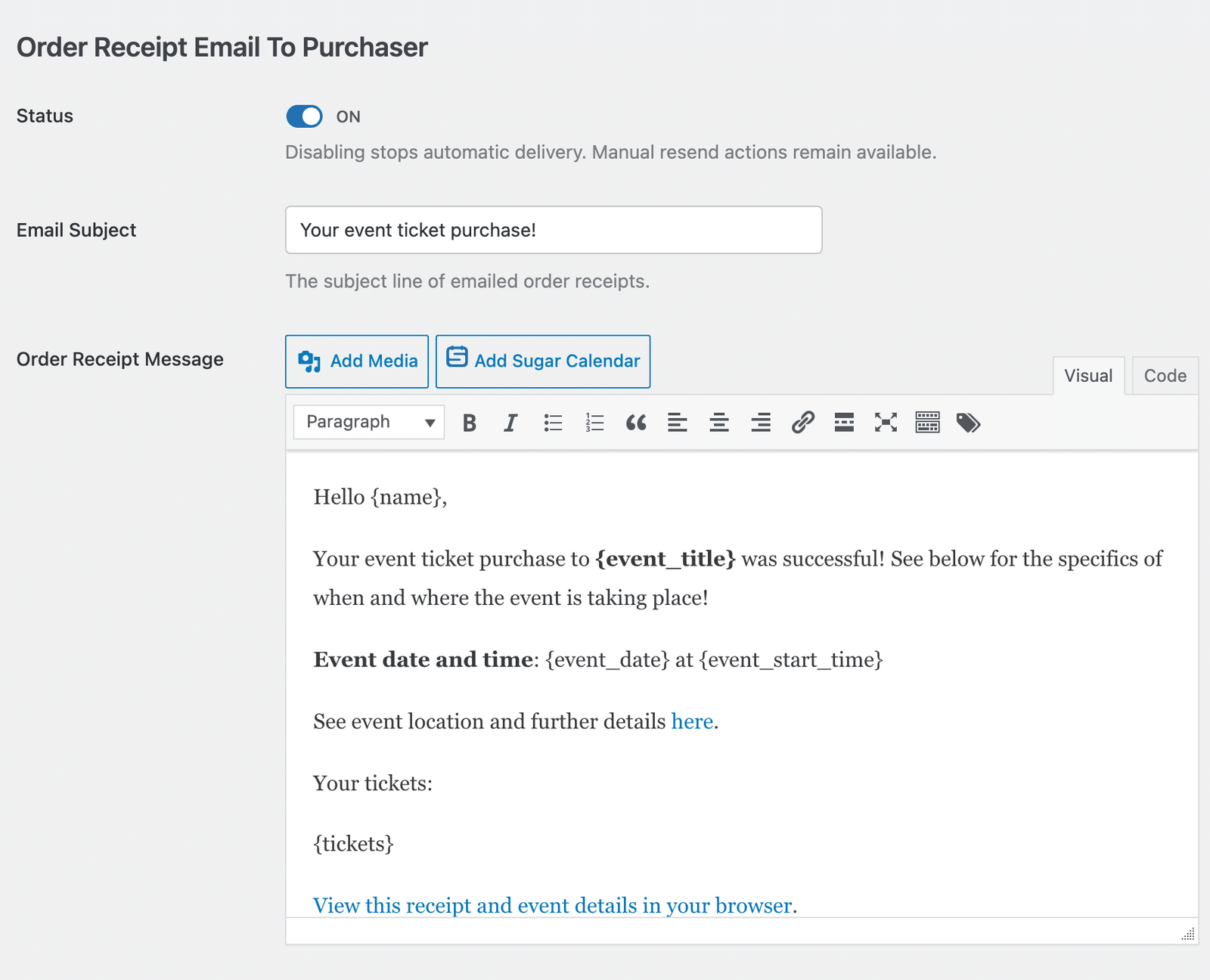The height and width of the screenshot is (980, 1210).
Task: Click the 'Order Receipt Message' label
Action: [x=120, y=359]
